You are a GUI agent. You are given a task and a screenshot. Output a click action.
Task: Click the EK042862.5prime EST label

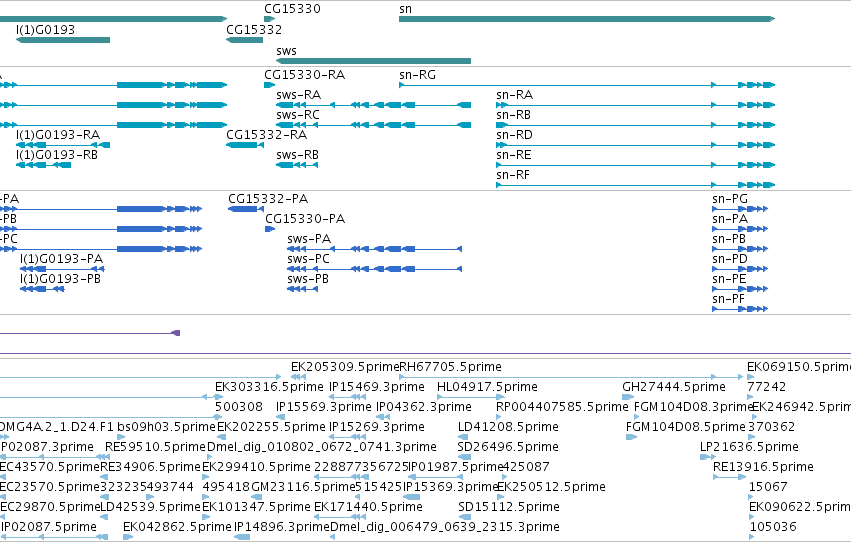click(x=177, y=528)
